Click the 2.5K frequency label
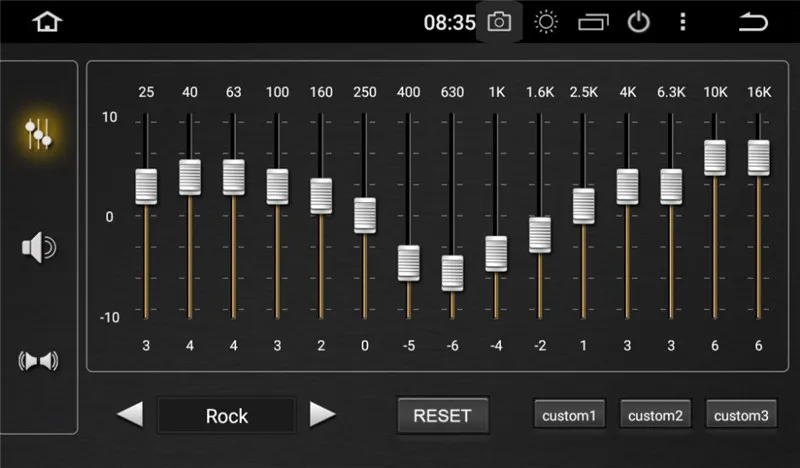This screenshot has width=800, height=468. point(584,92)
